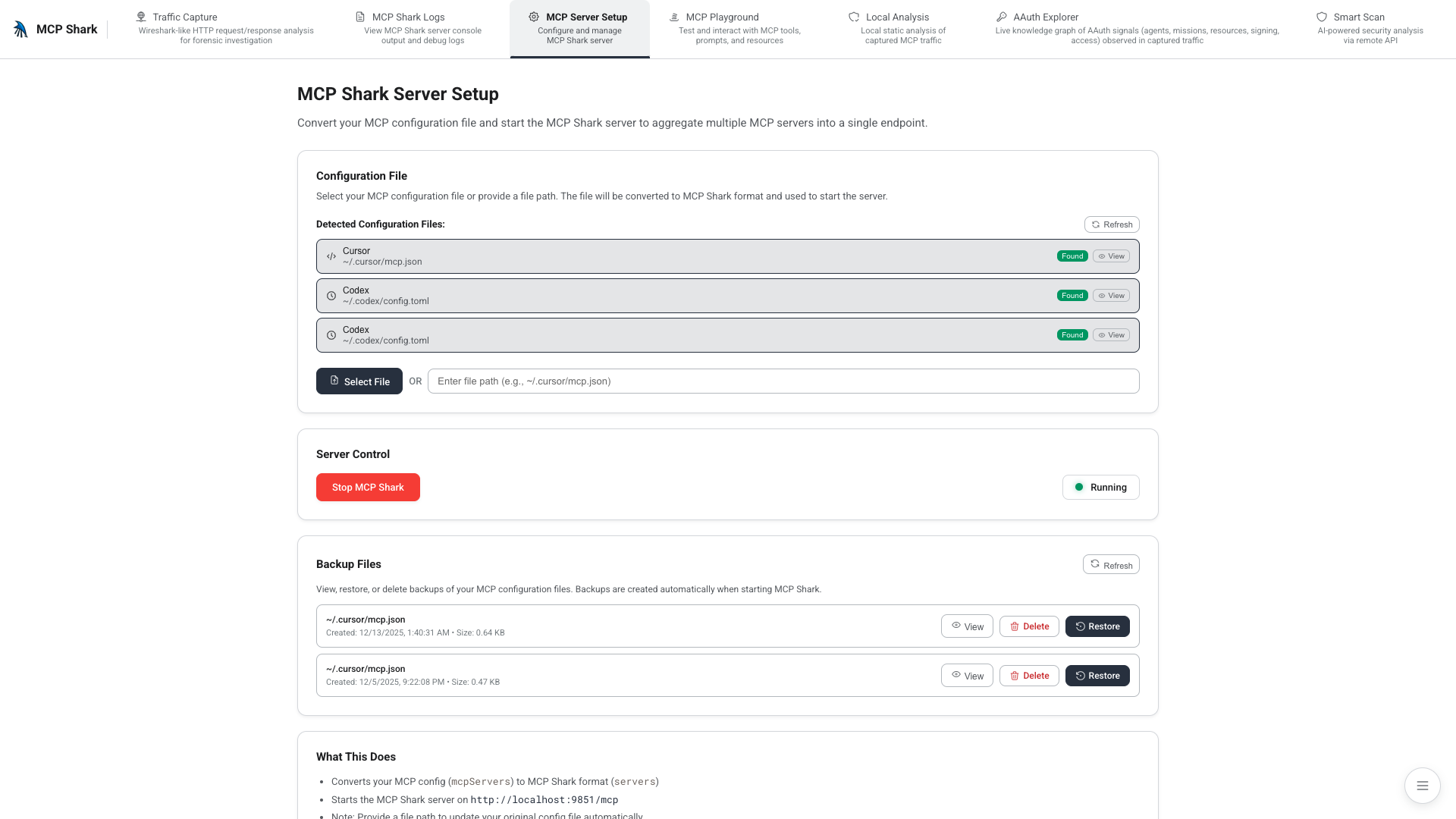Refresh the detected configuration files
This screenshot has height=819, width=1456.
pyautogui.click(x=1111, y=224)
